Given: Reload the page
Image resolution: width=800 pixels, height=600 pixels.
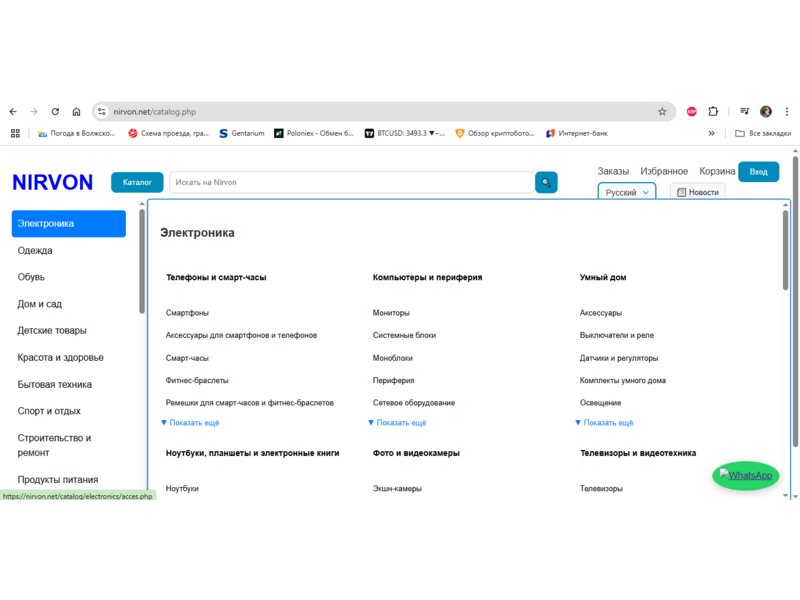Looking at the screenshot, I should pos(55,112).
